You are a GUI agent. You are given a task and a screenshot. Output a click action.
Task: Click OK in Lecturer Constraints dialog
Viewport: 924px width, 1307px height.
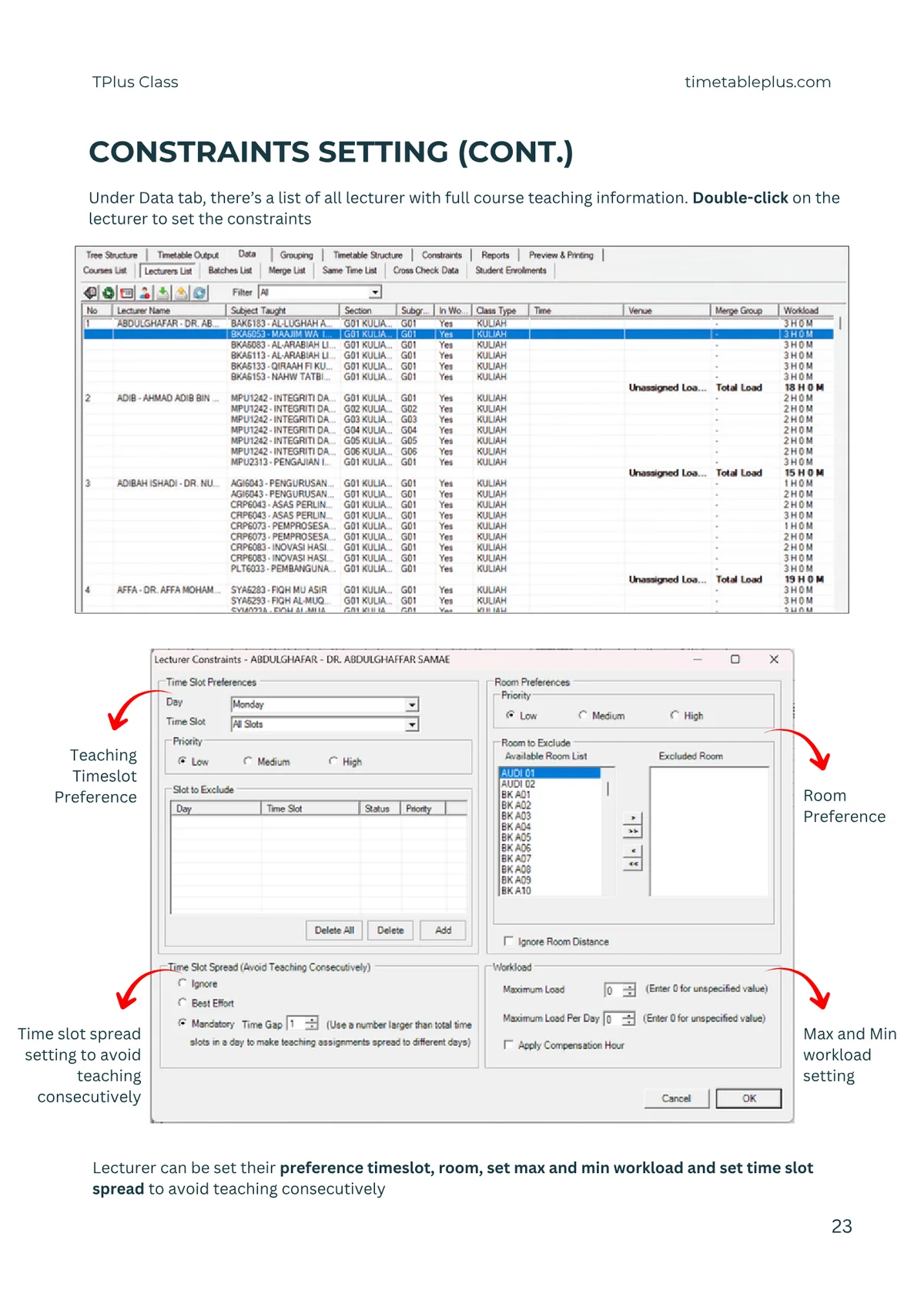pyautogui.click(x=749, y=1098)
